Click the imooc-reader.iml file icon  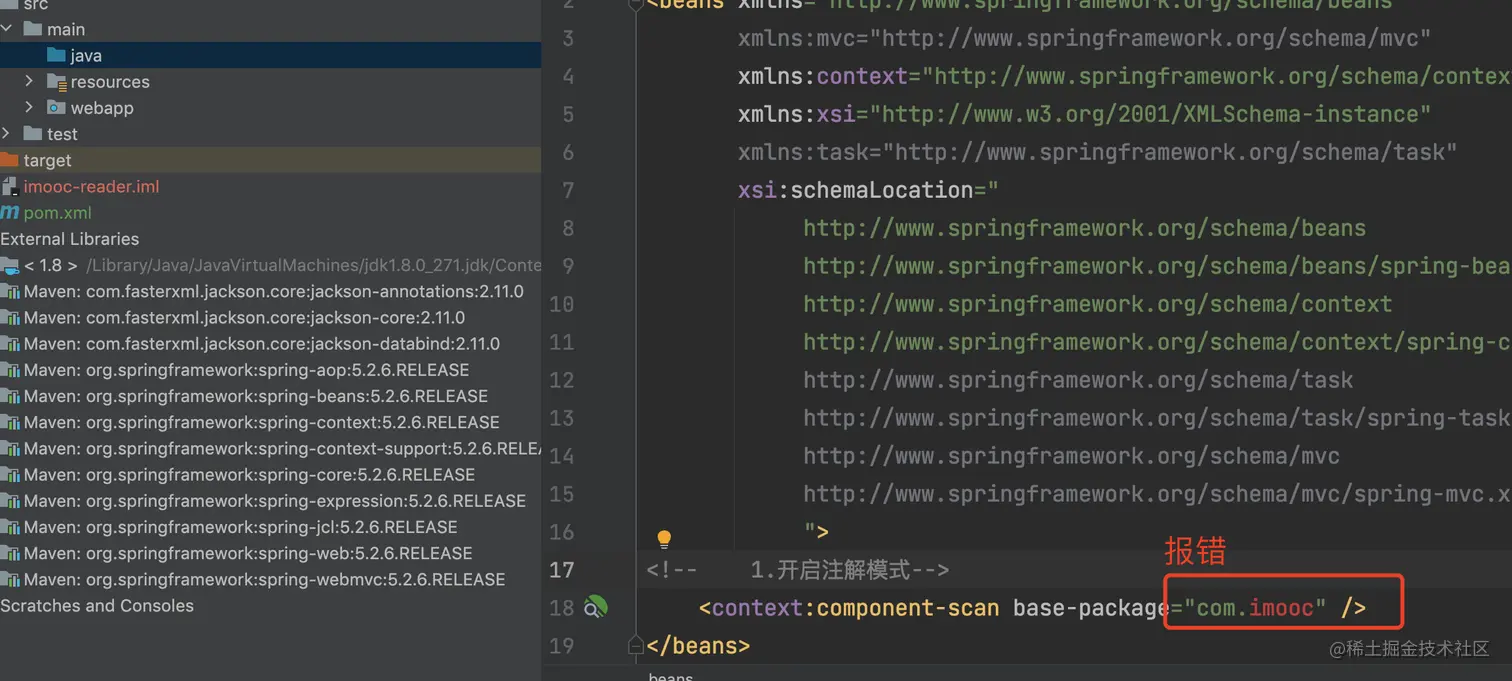9,186
